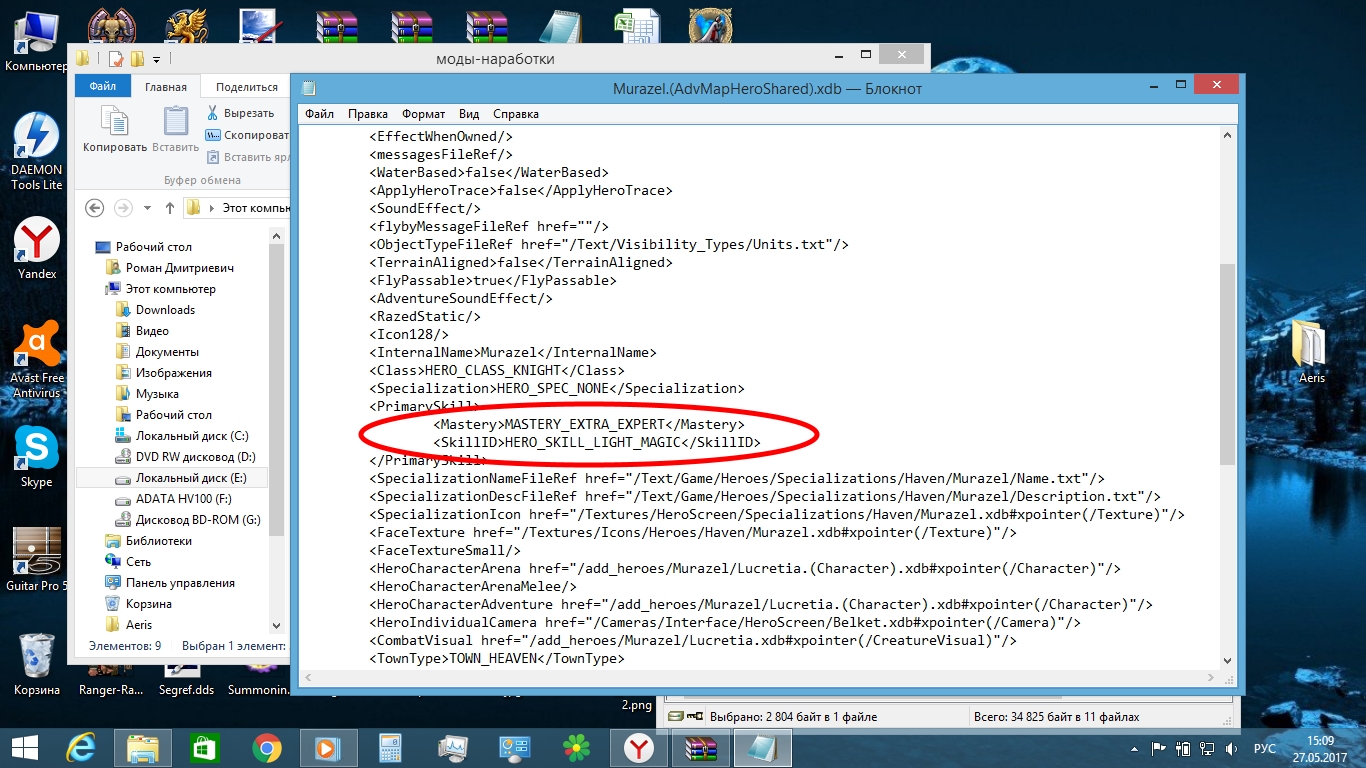Viewport: 1366px width, 768px height.
Task: Select Downloads in the navigation tree
Action: coord(165,310)
